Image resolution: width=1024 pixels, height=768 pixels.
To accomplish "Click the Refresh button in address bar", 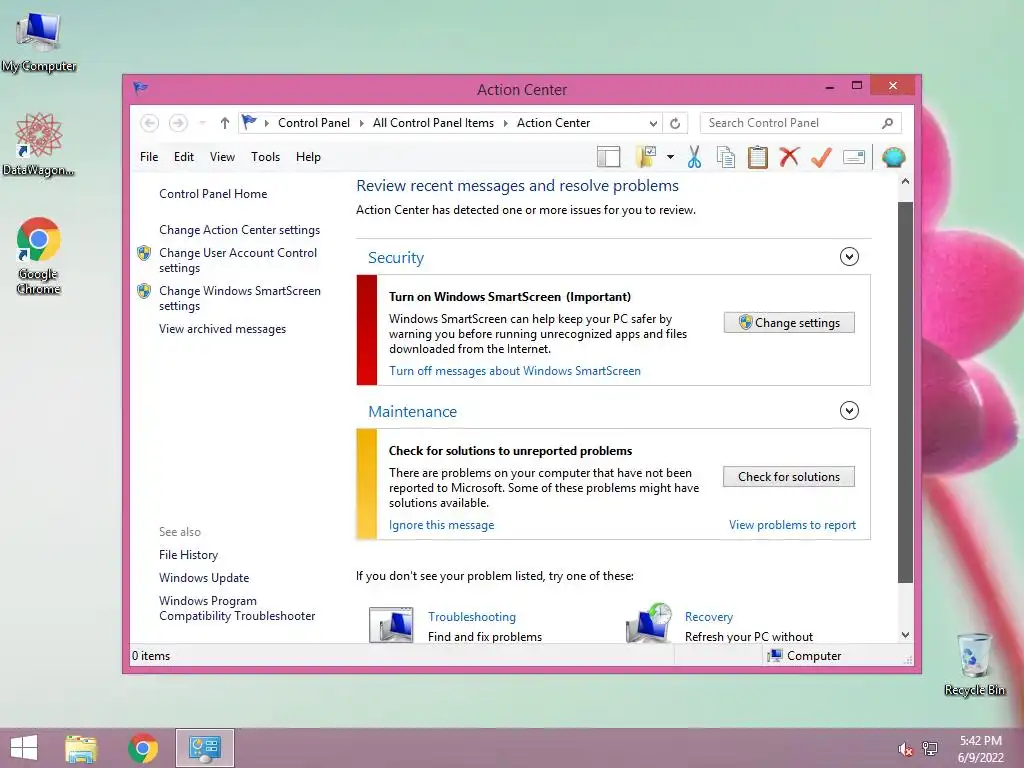I will point(675,123).
